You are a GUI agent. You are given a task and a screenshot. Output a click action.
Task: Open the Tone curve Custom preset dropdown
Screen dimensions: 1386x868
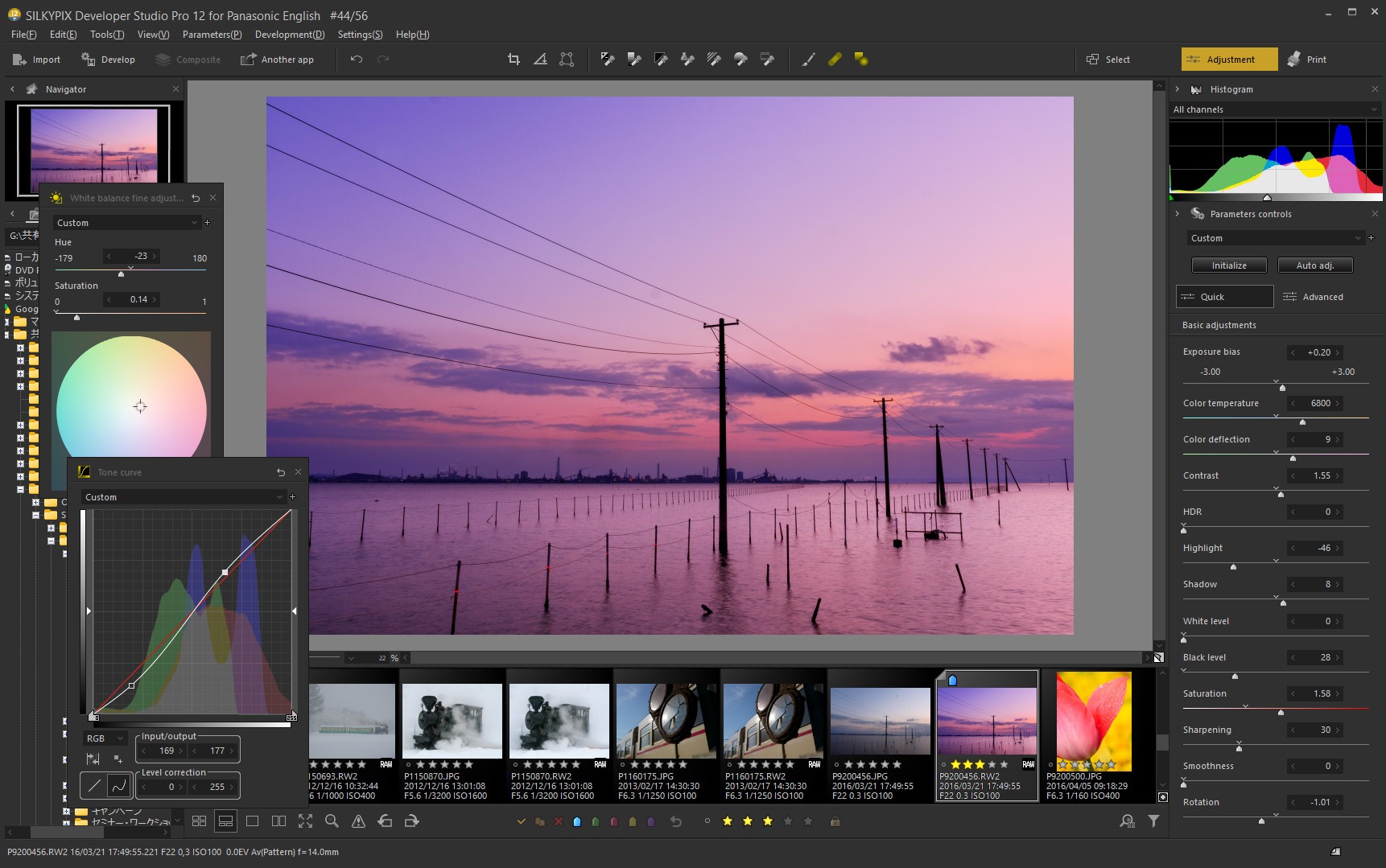184,497
